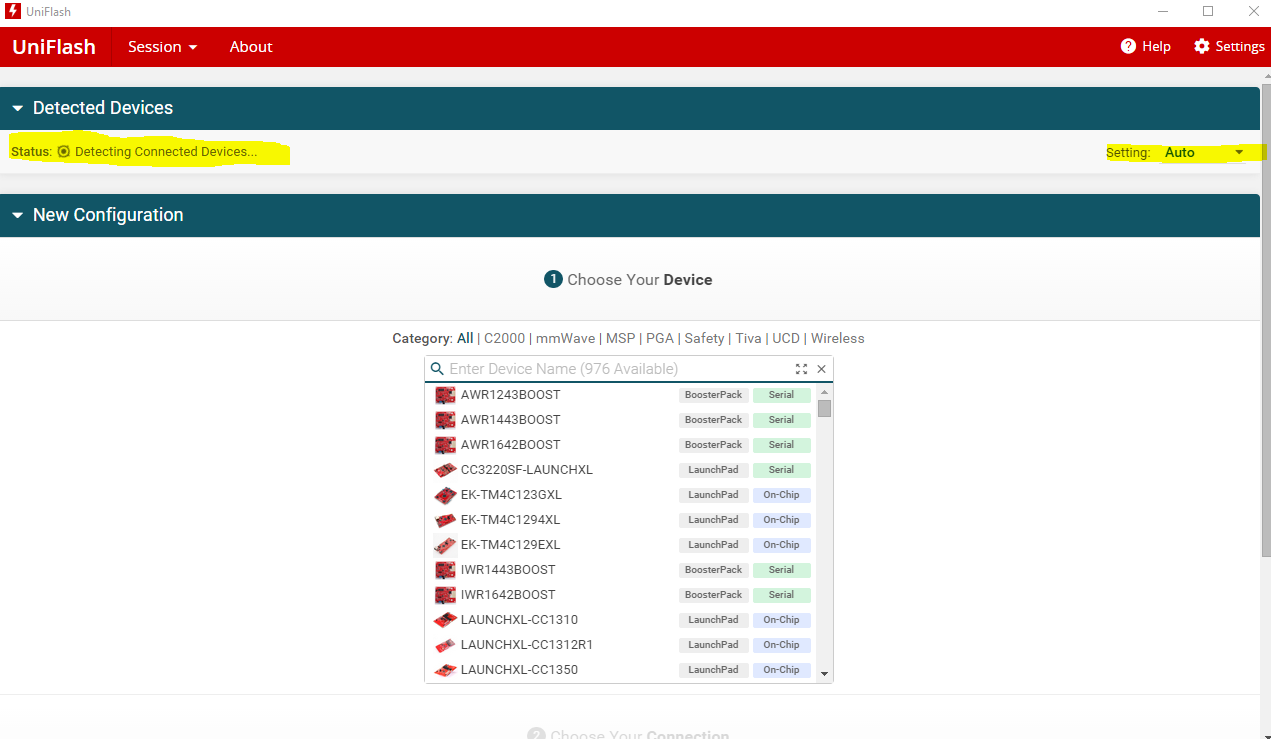1271x739 pixels.
Task: Click Serial tag on AWR1443BOOST row
Action: pos(781,420)
